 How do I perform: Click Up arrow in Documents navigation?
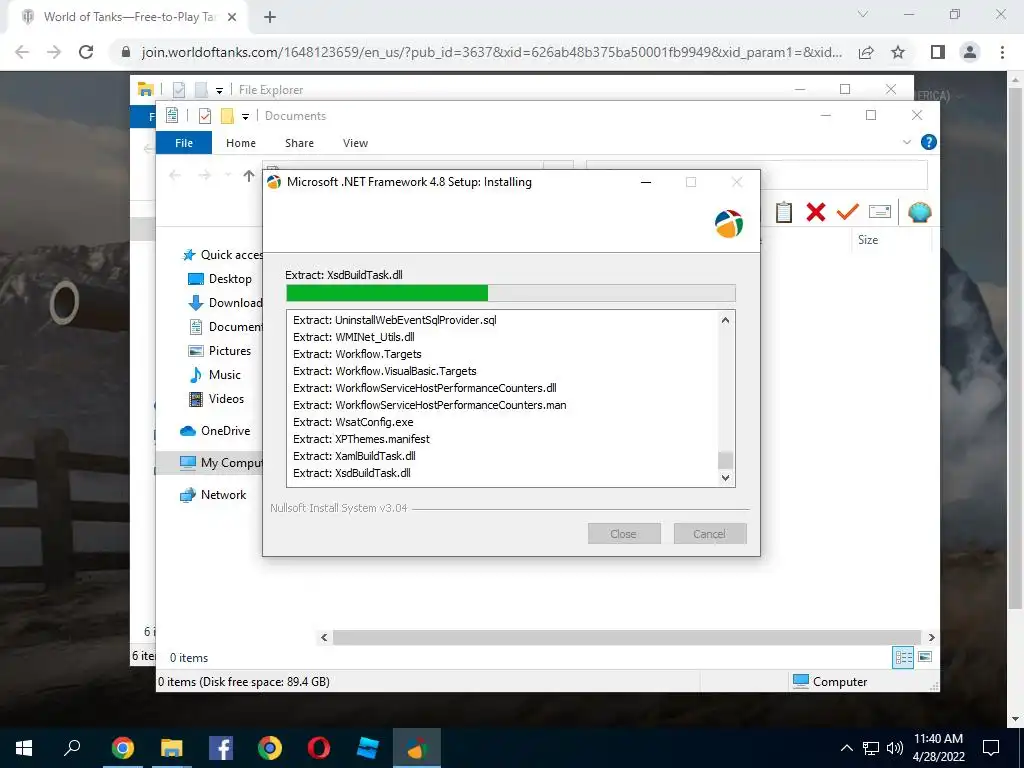pos(248,175)
